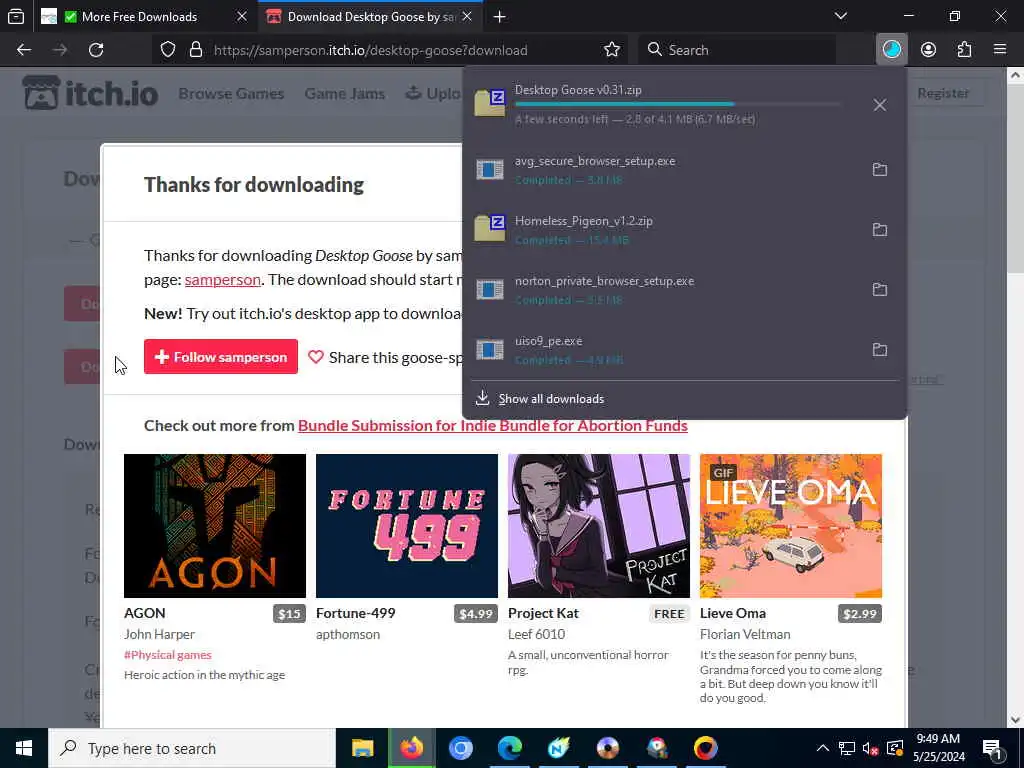This screenshot has height=768, width=1024.
Task: Show hidden system tray icons
Action: click(823, 748)
